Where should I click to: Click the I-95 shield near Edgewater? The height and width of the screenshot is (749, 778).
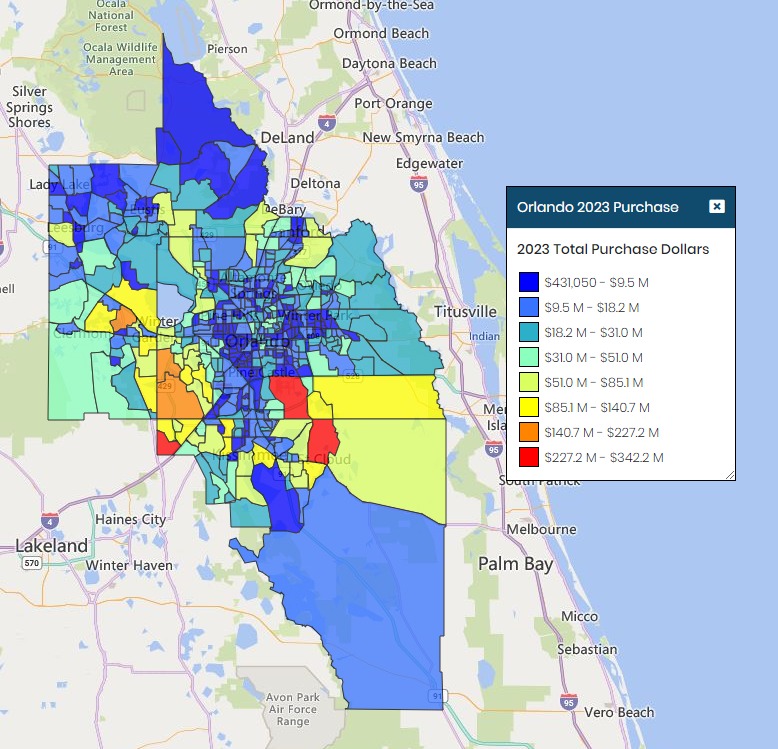coord(419,184)
